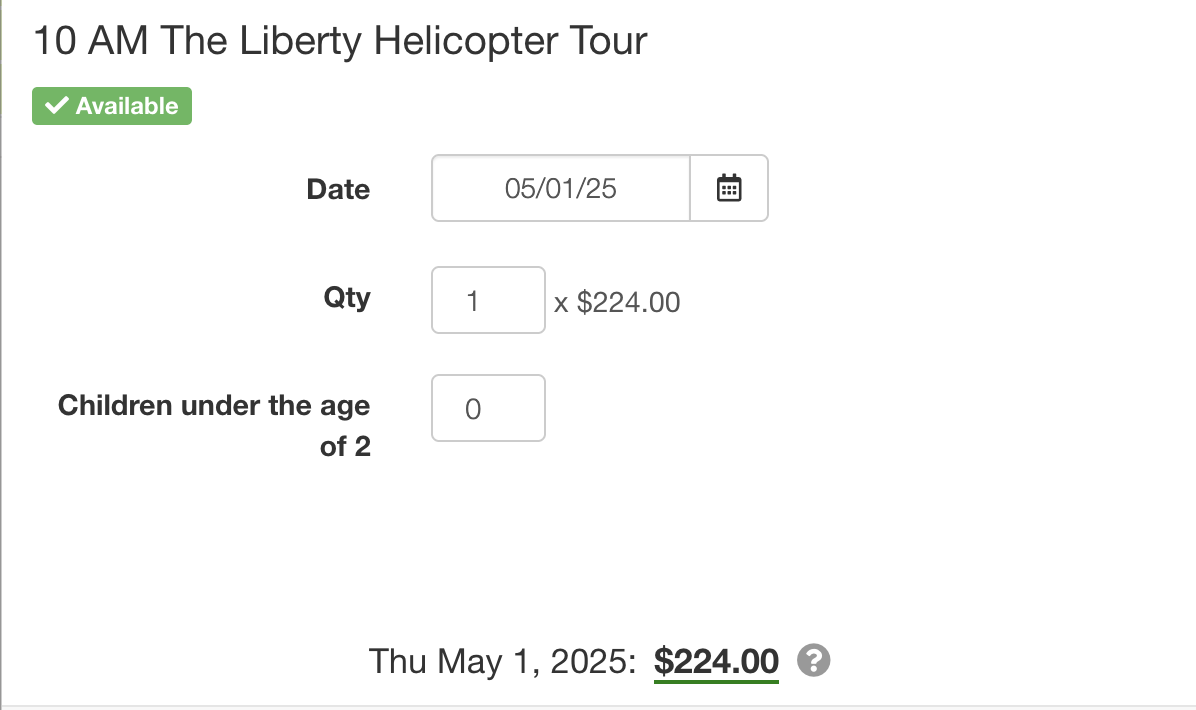The image size is (1196, 710).
Task: Click the checkmark icon in Available badge
Action: (x=57, y=106)
